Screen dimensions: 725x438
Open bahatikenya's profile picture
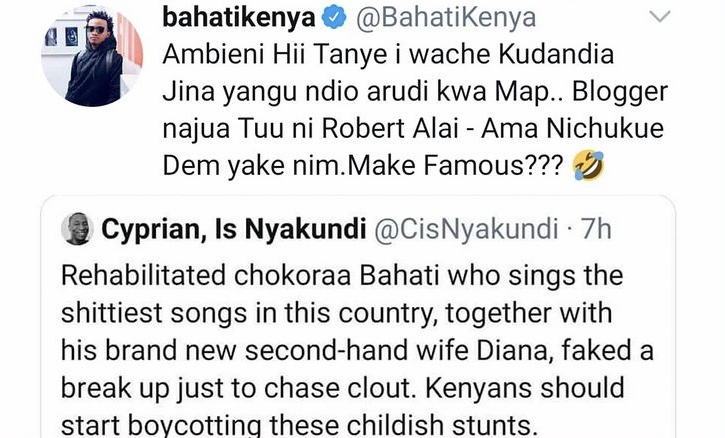(92, 56)
